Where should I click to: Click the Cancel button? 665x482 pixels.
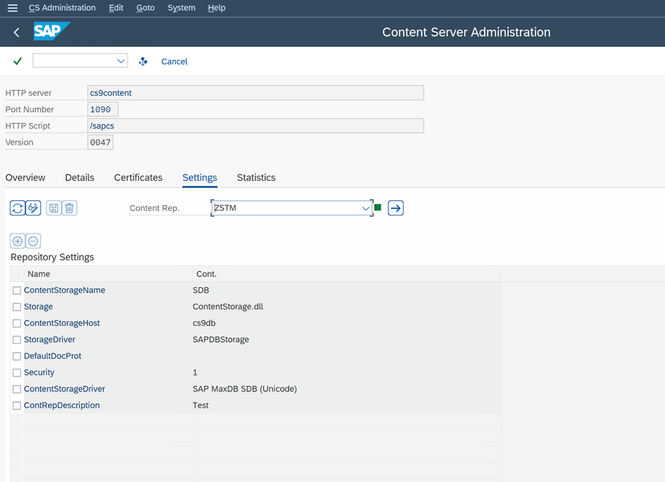point(174,62)
